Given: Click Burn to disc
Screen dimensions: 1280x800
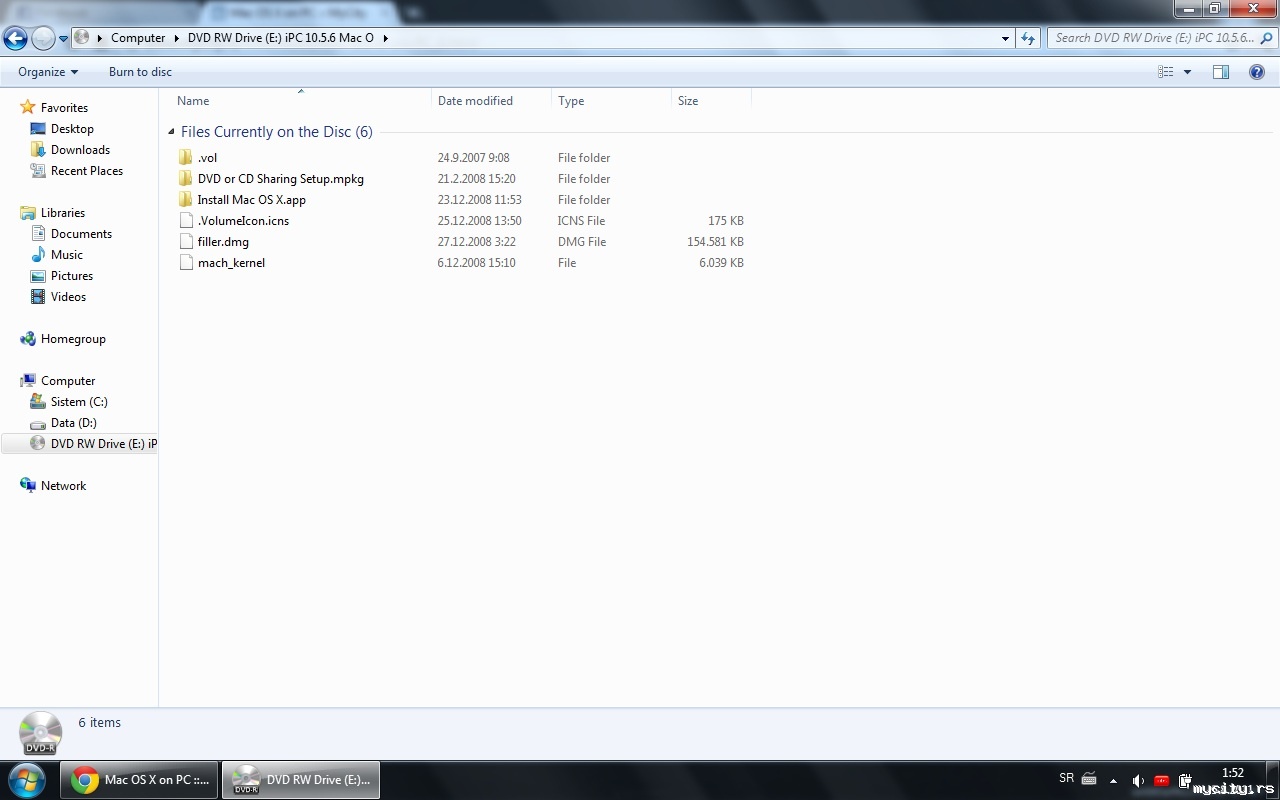Looking at the screenshot, I should 140,72.
